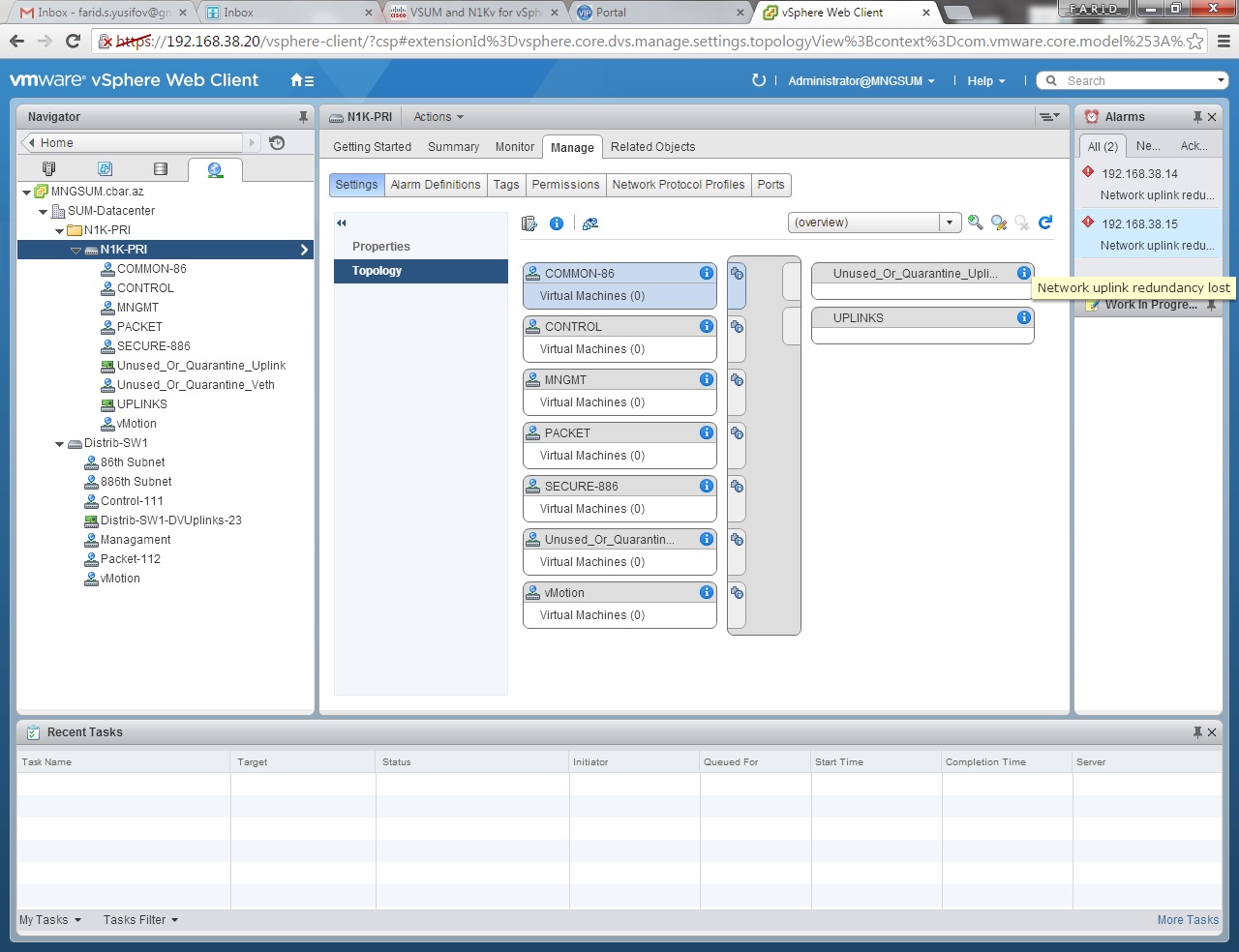Click the navigator history icon
Image resolution: width=1239 pixels, height=952 pixels.
point(277,142)
